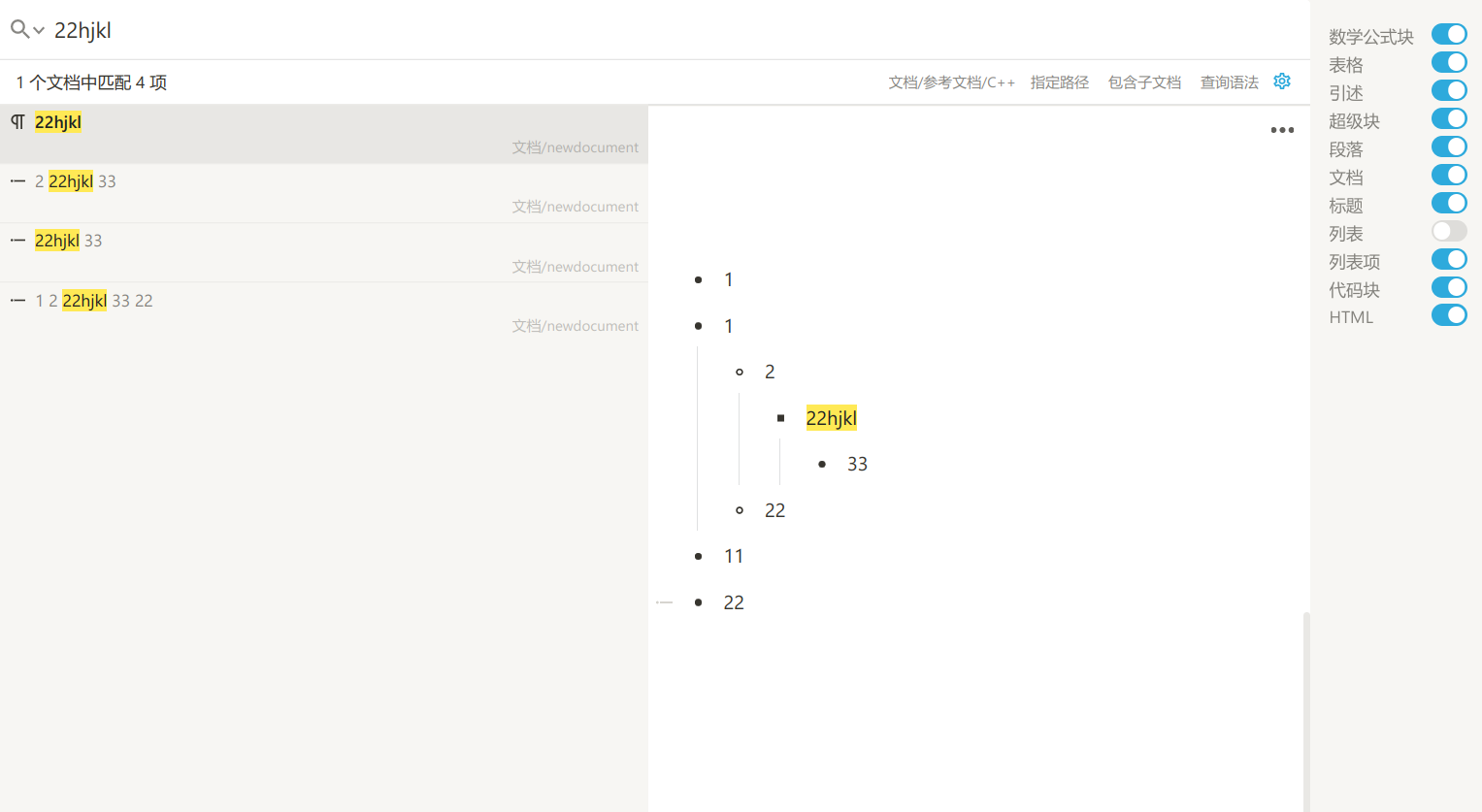Enable the 列表 filter toggle
Viewport: 1482px width, 812px height.
coord(1449,231)
